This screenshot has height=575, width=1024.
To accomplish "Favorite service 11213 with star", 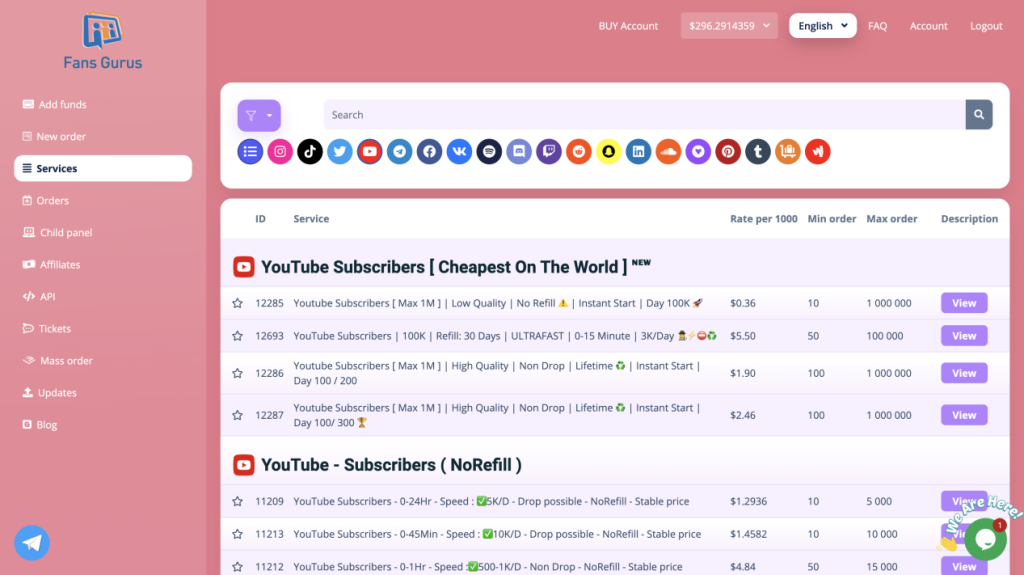I will click(x=238, y=534).
